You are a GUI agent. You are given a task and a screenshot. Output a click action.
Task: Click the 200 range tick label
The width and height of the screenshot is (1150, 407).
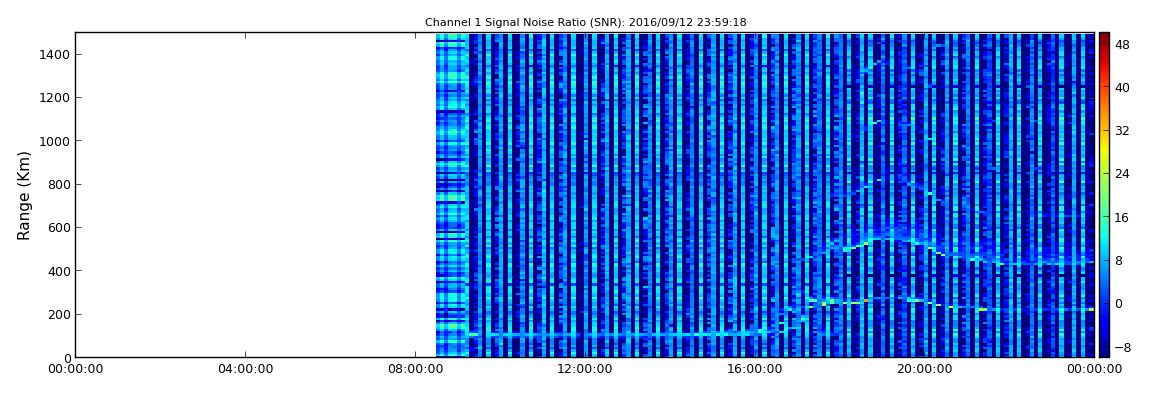tap(57, 315)
